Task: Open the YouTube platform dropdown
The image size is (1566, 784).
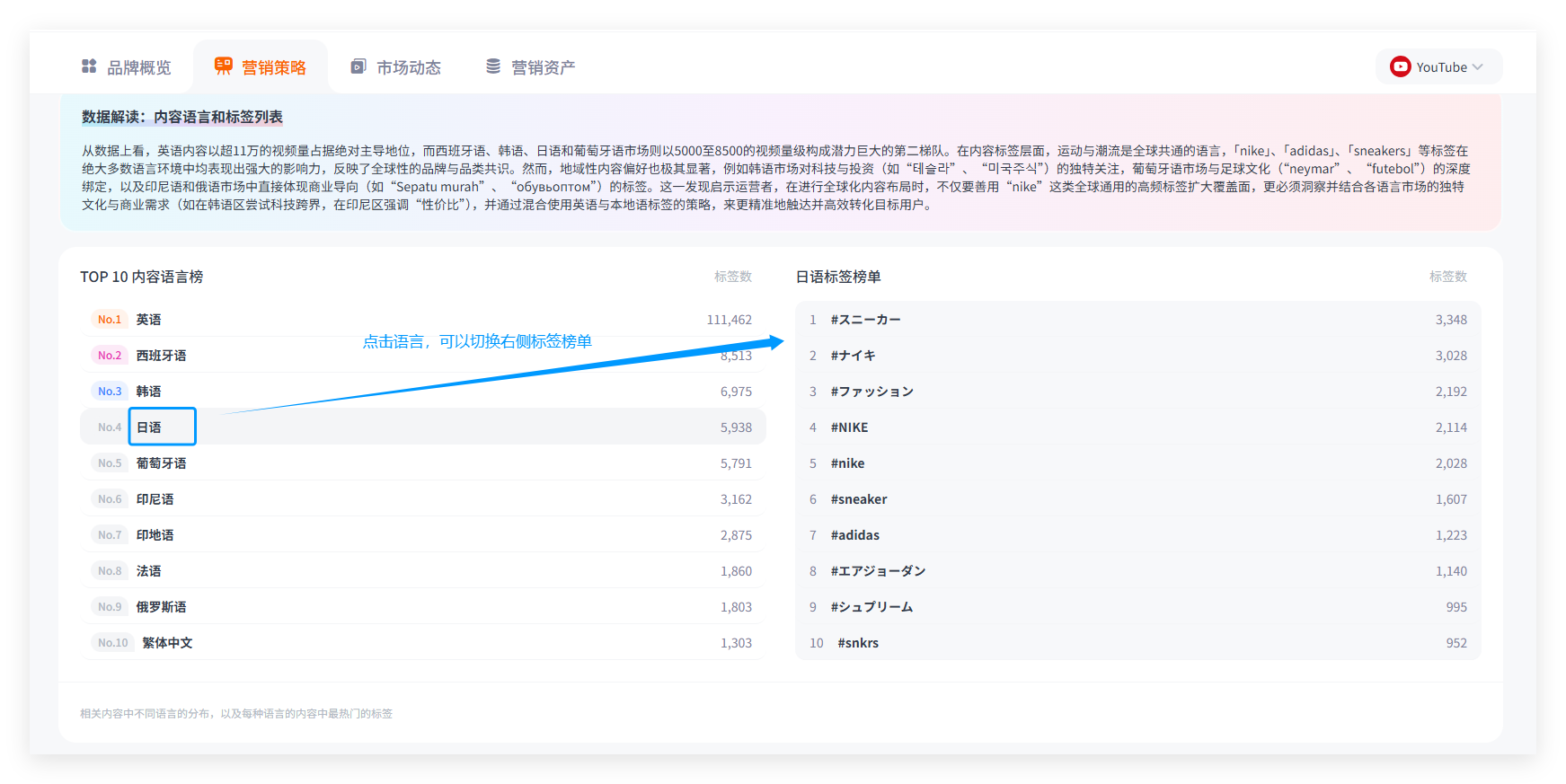Action: tap(1438, 67)
